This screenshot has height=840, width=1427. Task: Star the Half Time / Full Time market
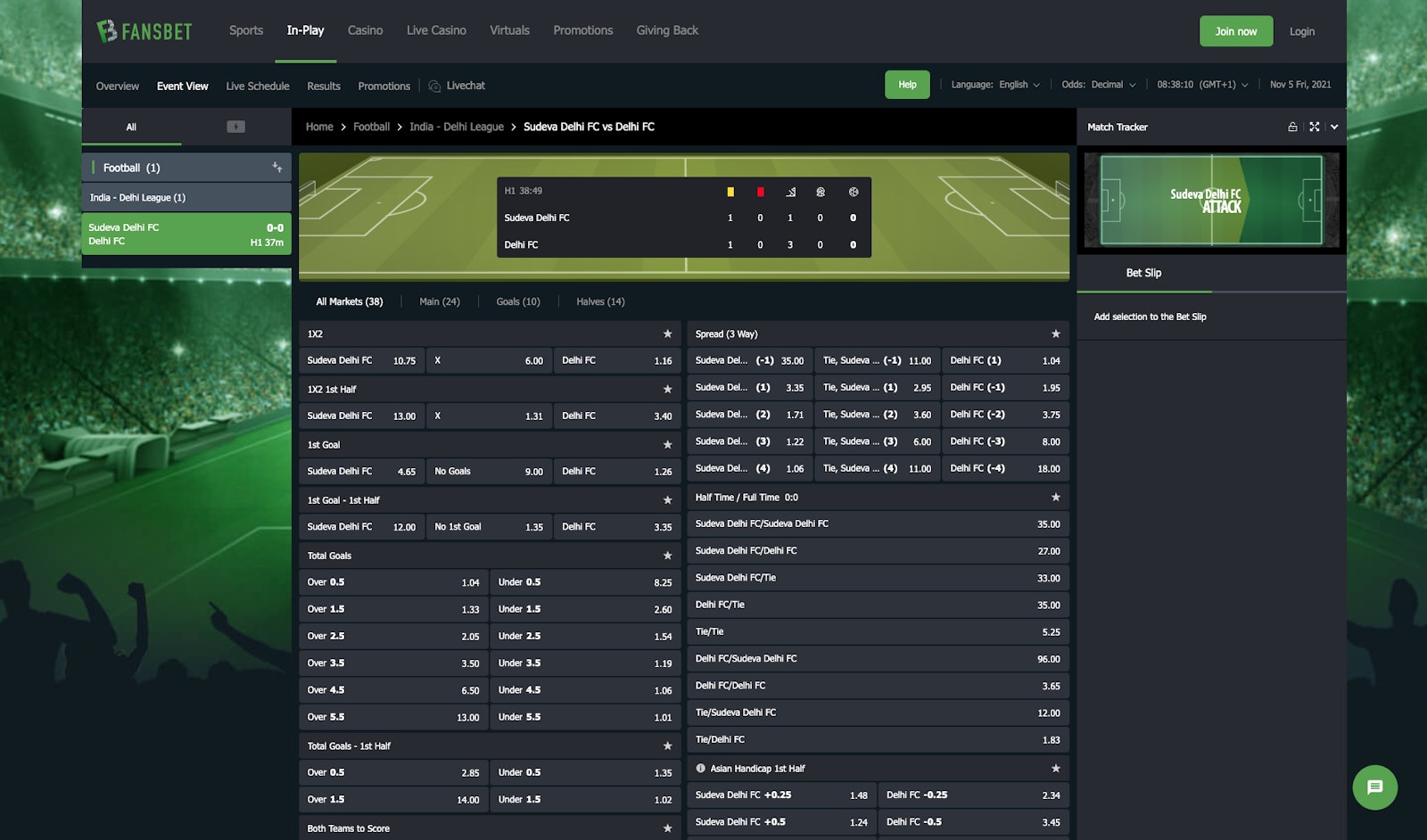pyautogui.click(x=1055, y=498)
